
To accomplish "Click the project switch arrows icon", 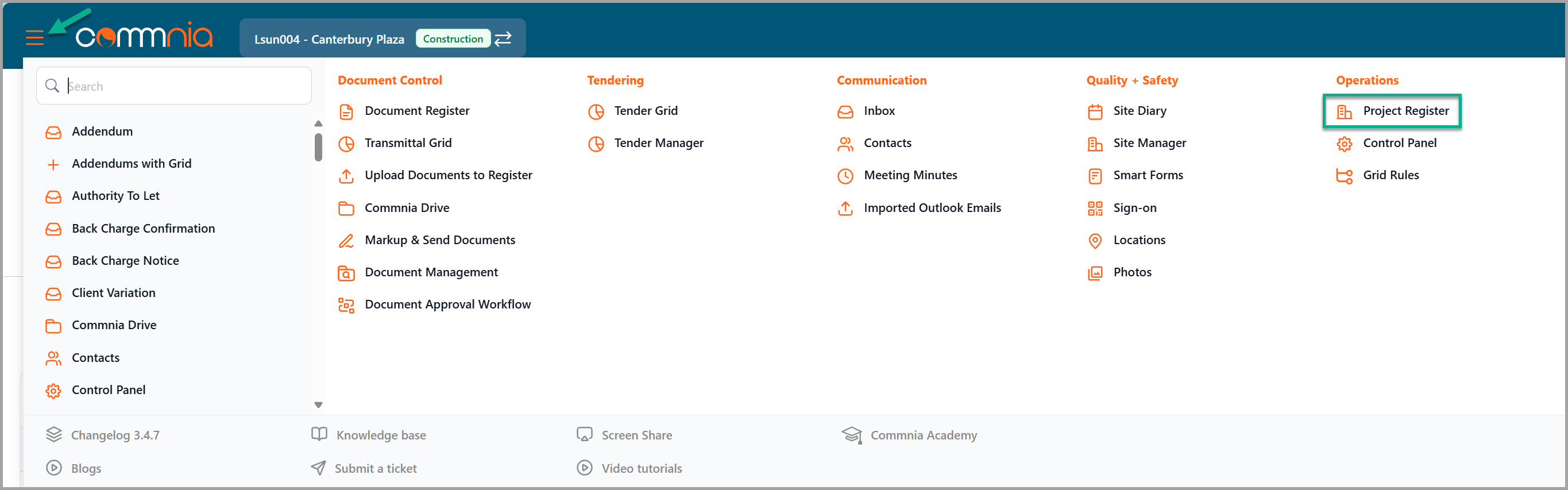I will 503,39.
